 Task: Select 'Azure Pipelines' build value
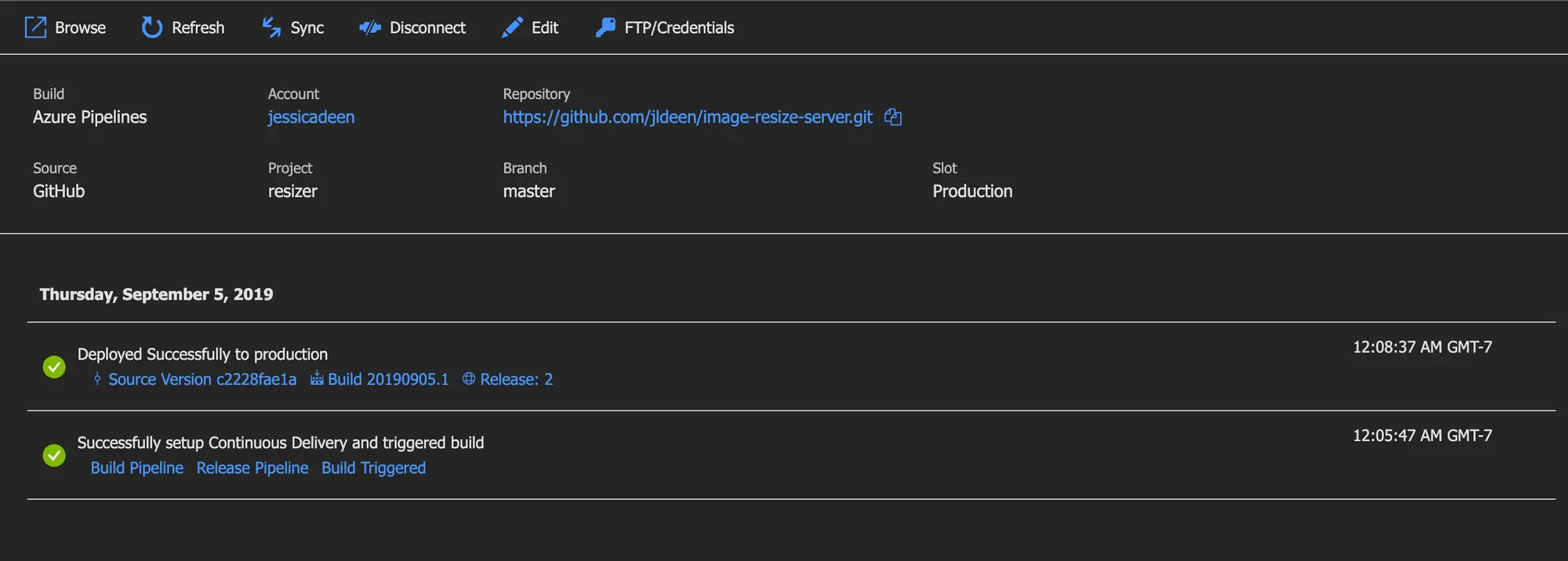tap(90, 117)
